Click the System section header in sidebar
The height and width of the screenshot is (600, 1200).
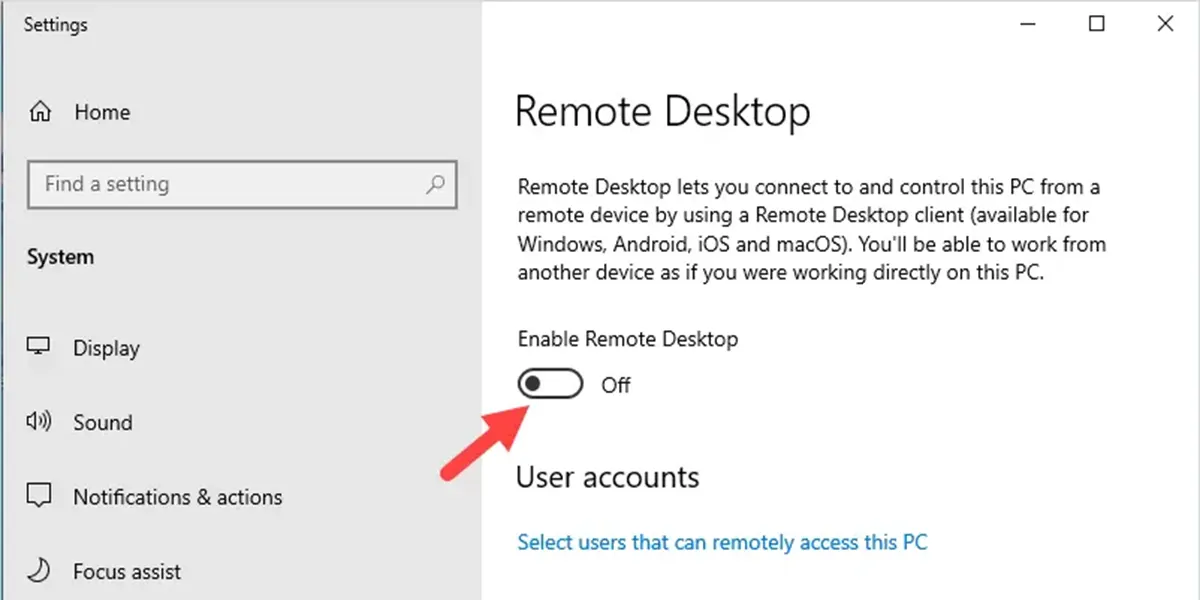(60, 257)
